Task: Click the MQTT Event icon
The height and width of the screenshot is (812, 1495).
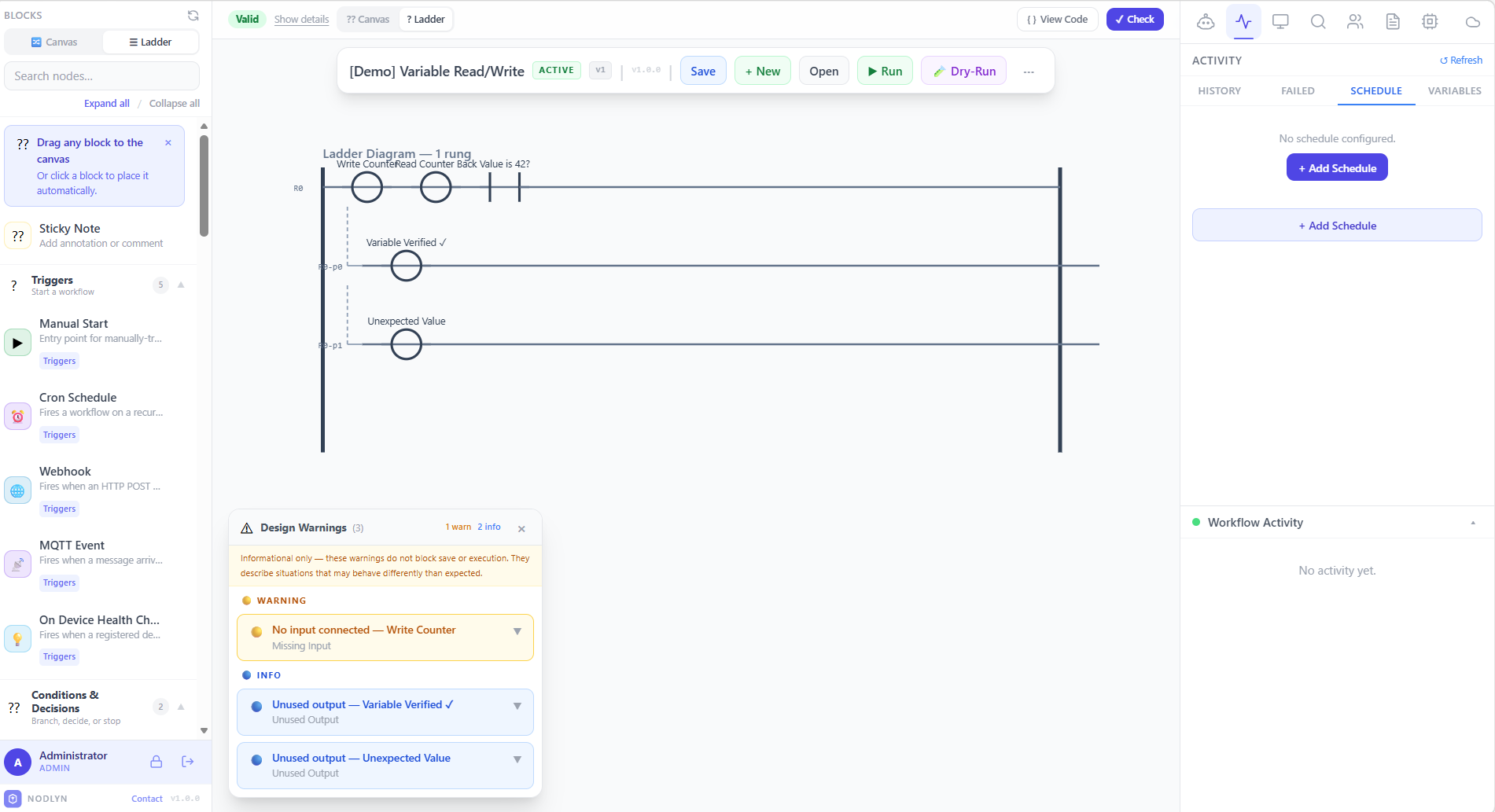Action: point(17,564)
